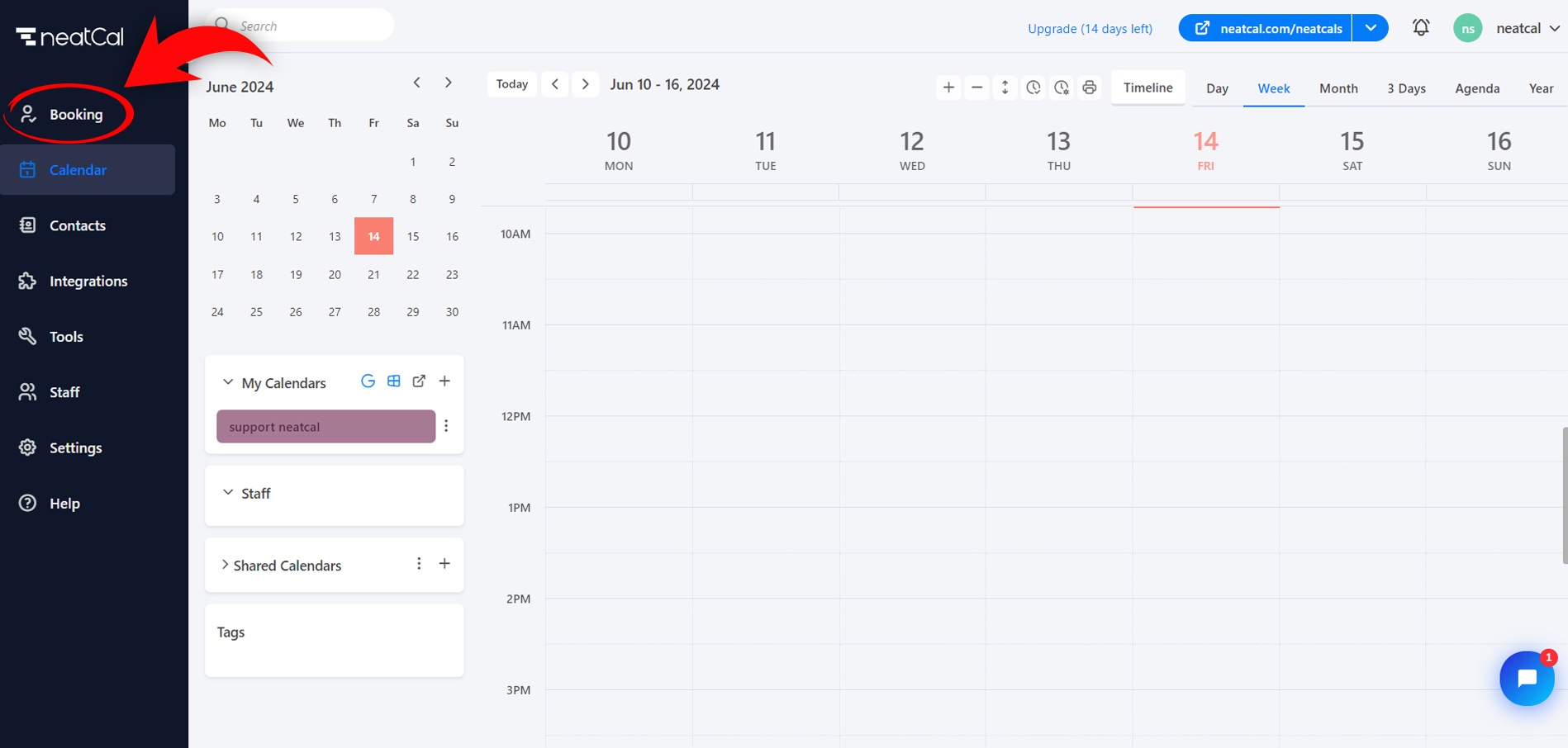
Task: Click the zoom in plus icon in toolbar
Action: pyautogui.click(x=948, y=88)
